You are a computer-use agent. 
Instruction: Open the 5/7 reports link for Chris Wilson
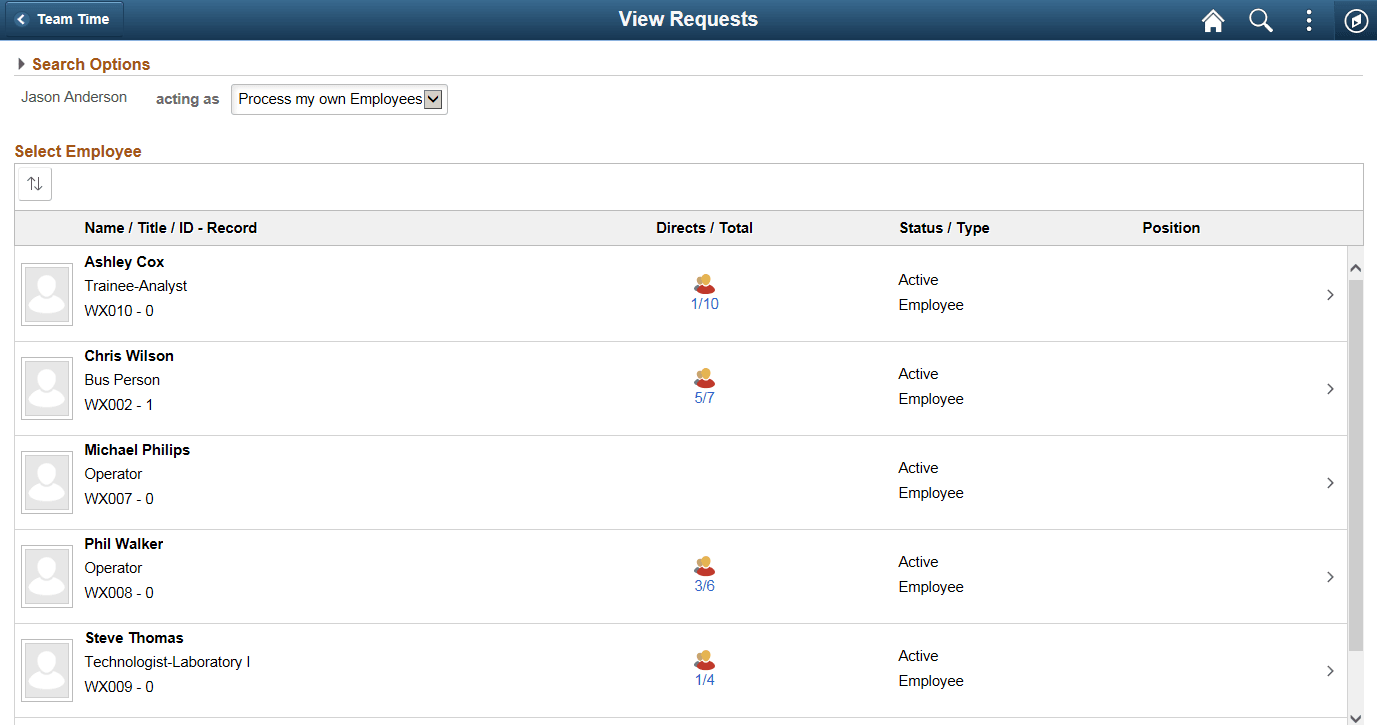point(705,397)
